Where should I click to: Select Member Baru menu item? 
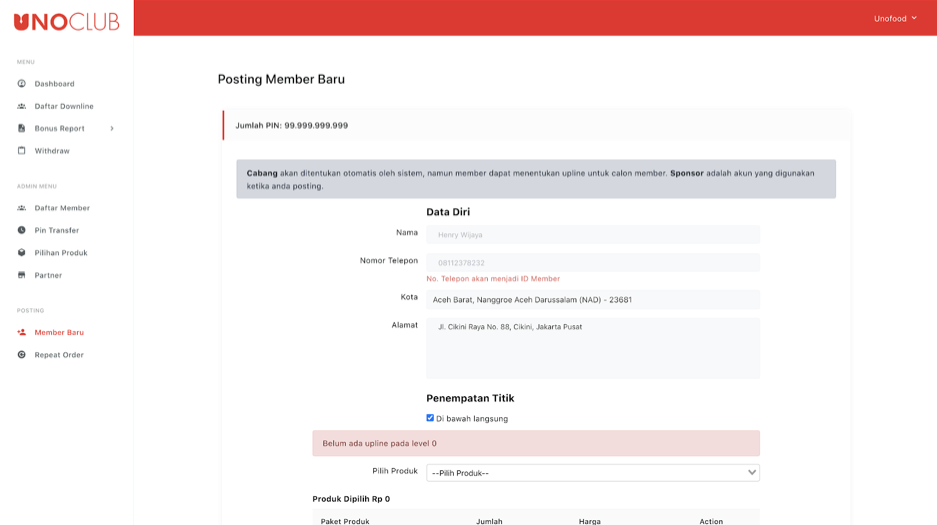[59, 332]
